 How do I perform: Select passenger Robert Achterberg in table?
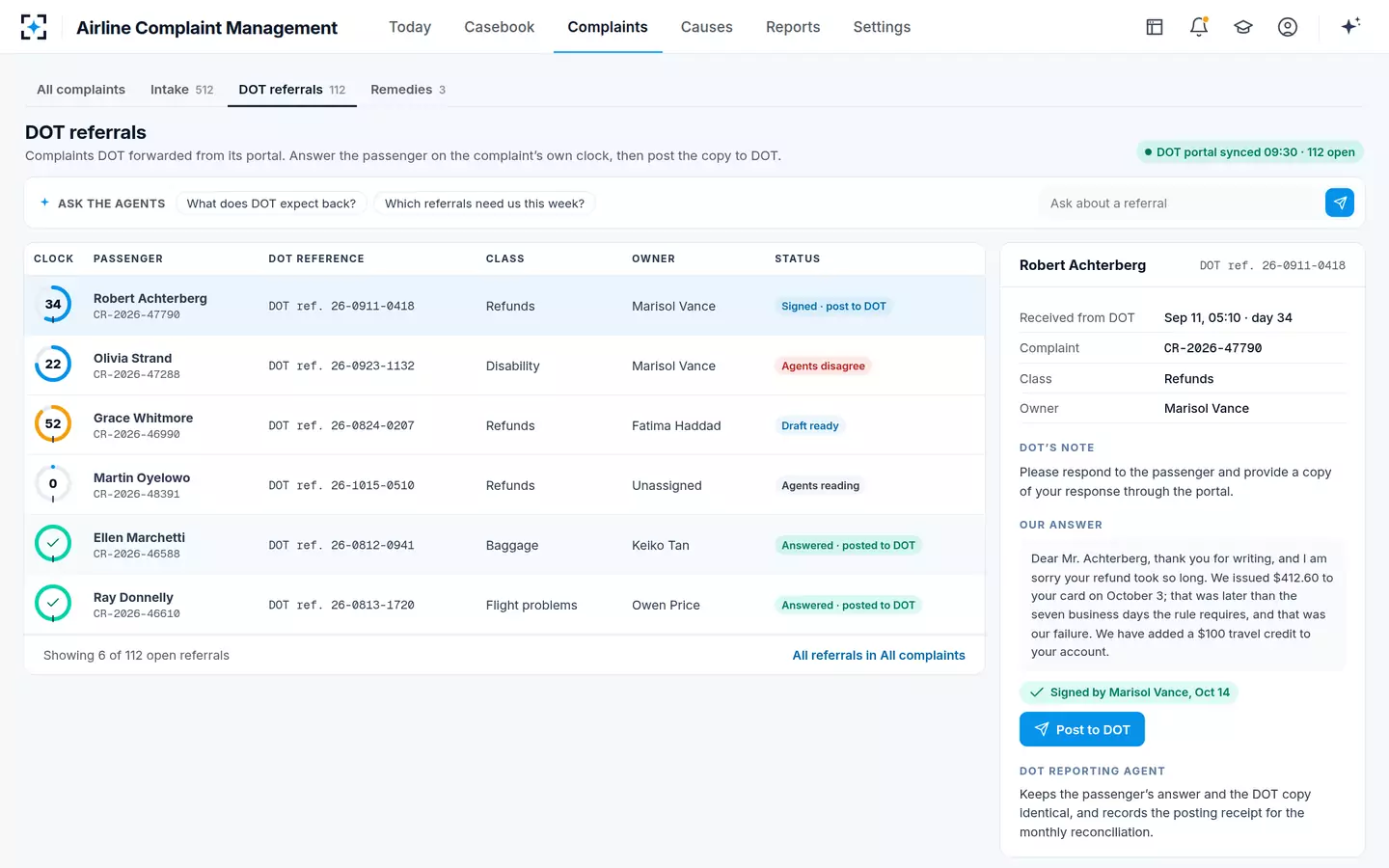(x=150, y=298)
